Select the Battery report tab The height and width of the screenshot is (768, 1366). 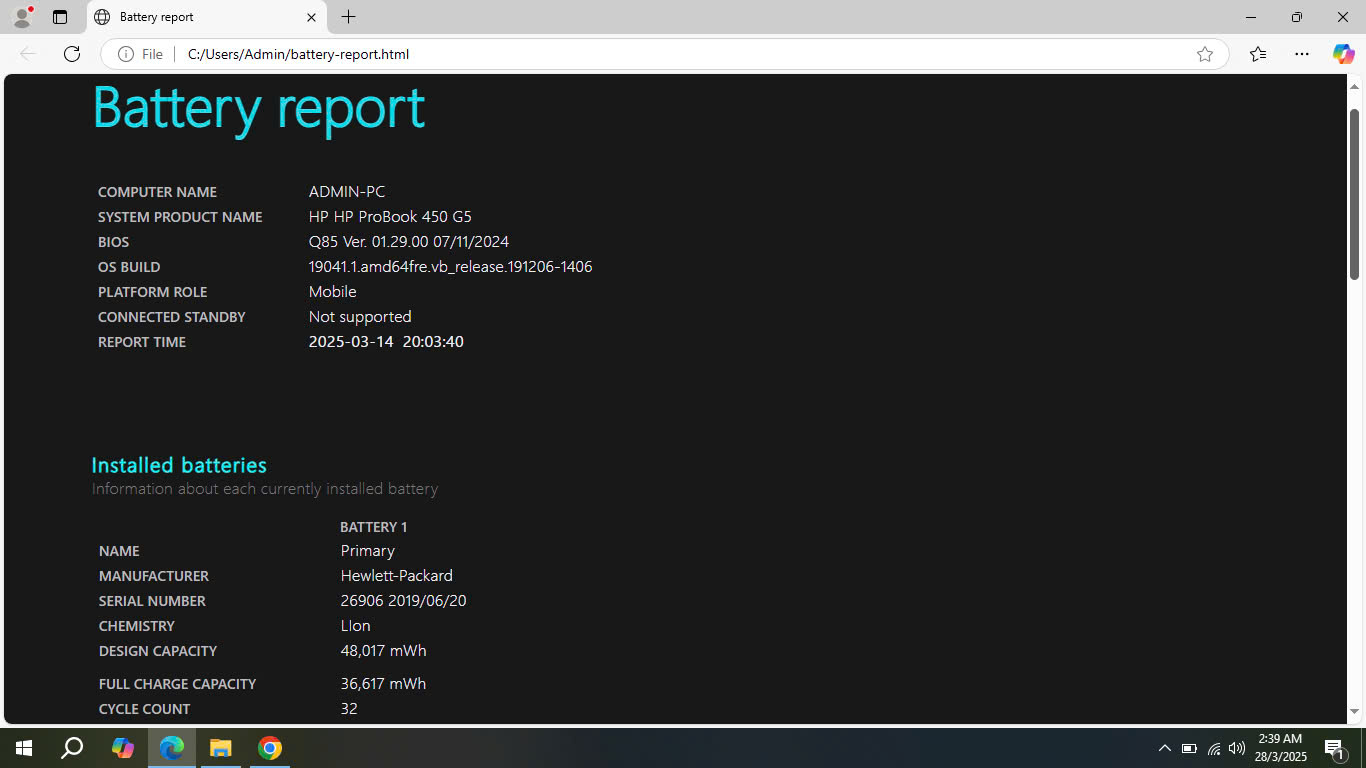[205, 17]
